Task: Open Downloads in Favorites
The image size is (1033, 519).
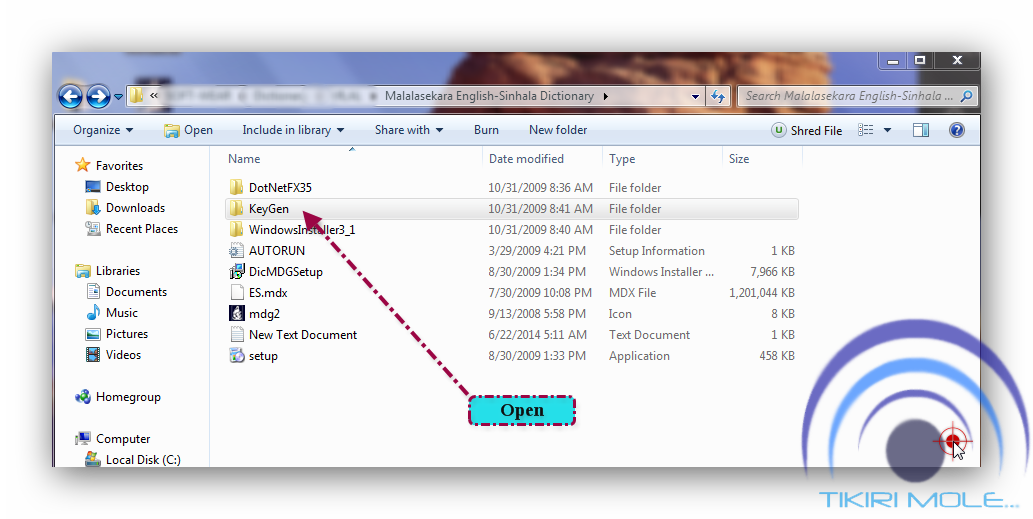Action: point(125,208)
